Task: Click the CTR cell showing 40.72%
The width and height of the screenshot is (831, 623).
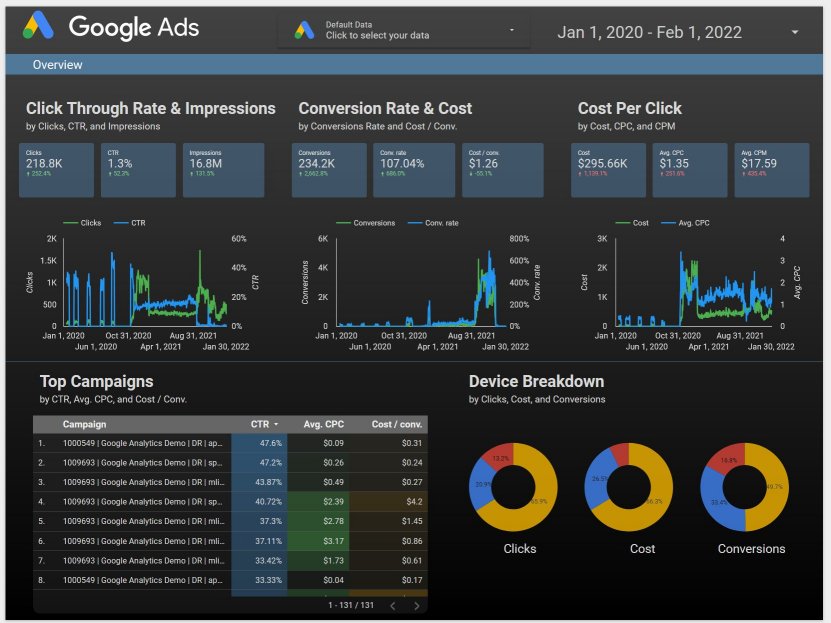Action: click(x=259, y=502)
